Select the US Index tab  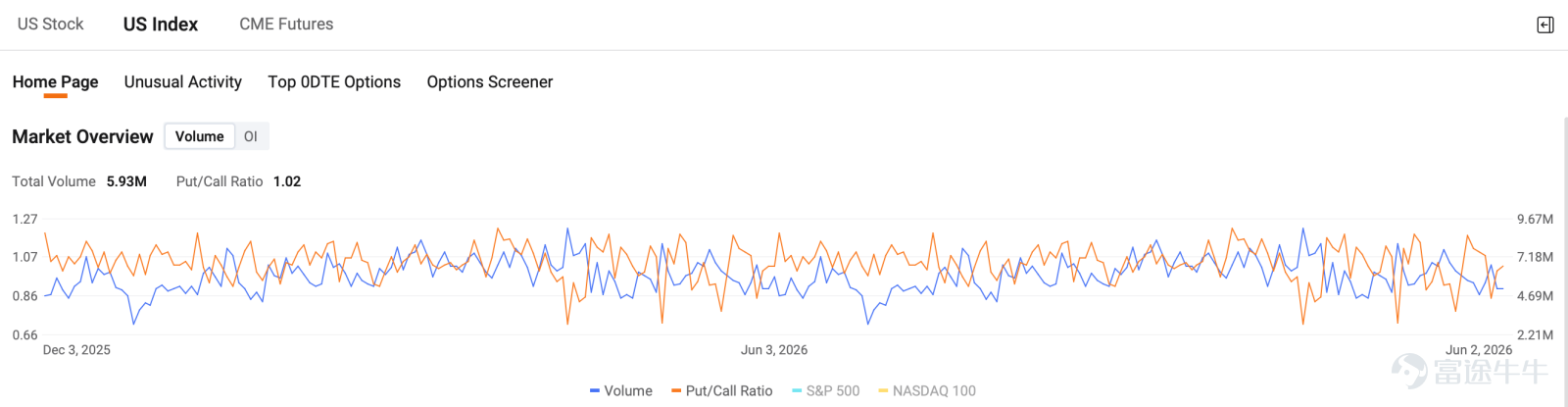161,24
